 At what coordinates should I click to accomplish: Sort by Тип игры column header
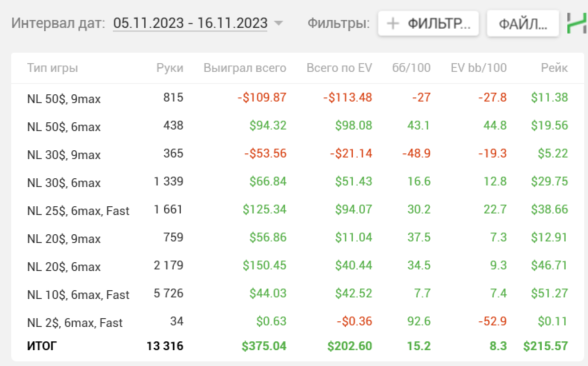pyautogui.click(x=52, y=68)
